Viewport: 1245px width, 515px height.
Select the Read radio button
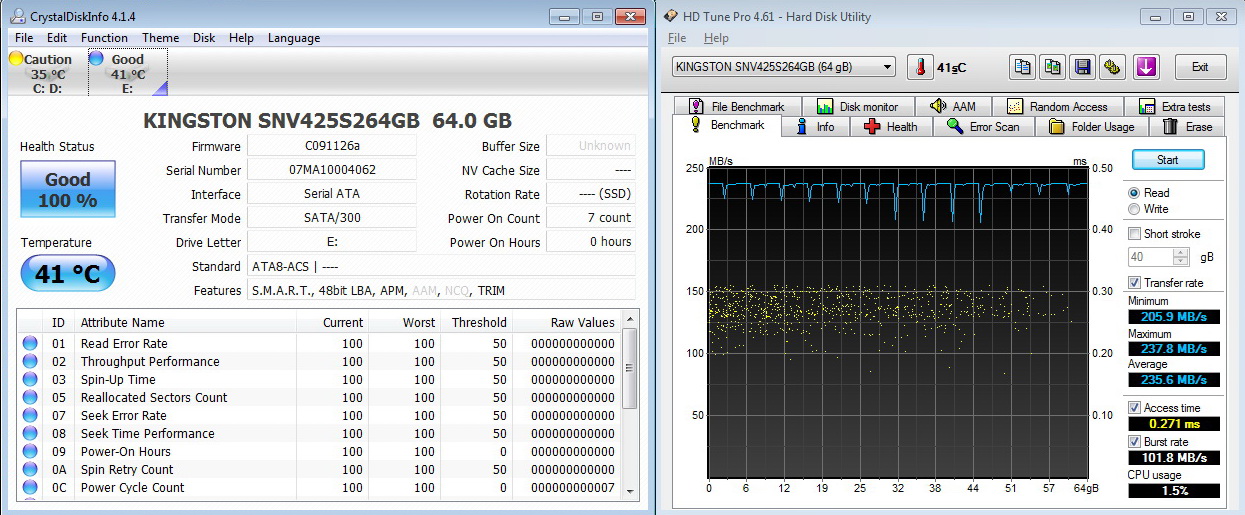(x=1134, y=193)
